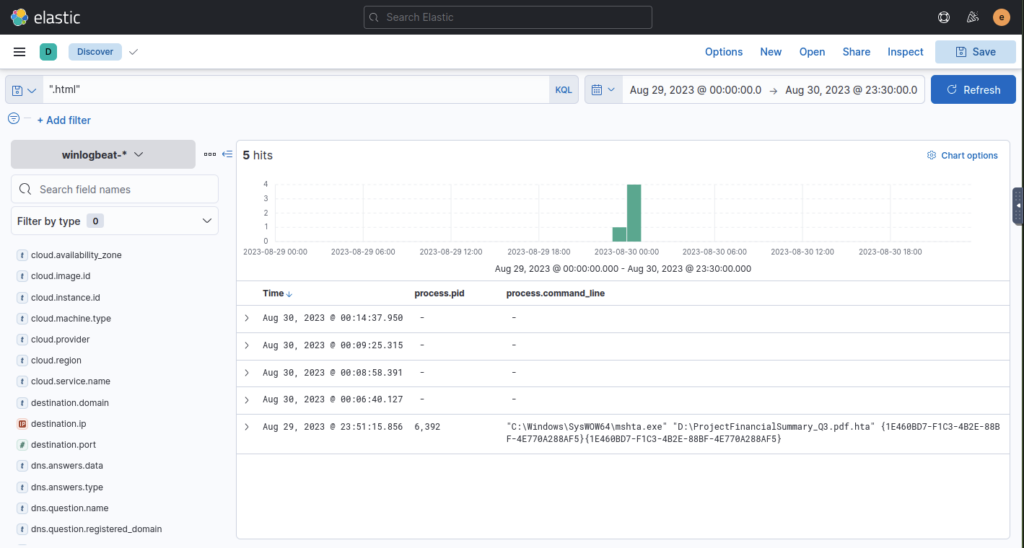This screenshot has width=1024, height=548.
Task: Click the destination.port number type icon
Action: 22,445
